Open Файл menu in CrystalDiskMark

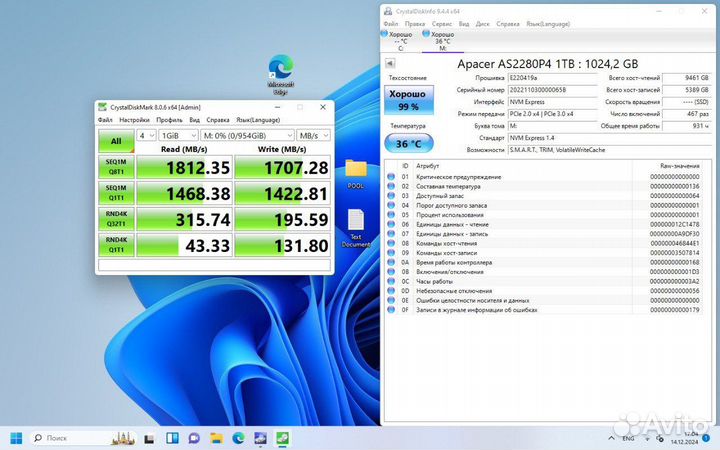(105, 120)
